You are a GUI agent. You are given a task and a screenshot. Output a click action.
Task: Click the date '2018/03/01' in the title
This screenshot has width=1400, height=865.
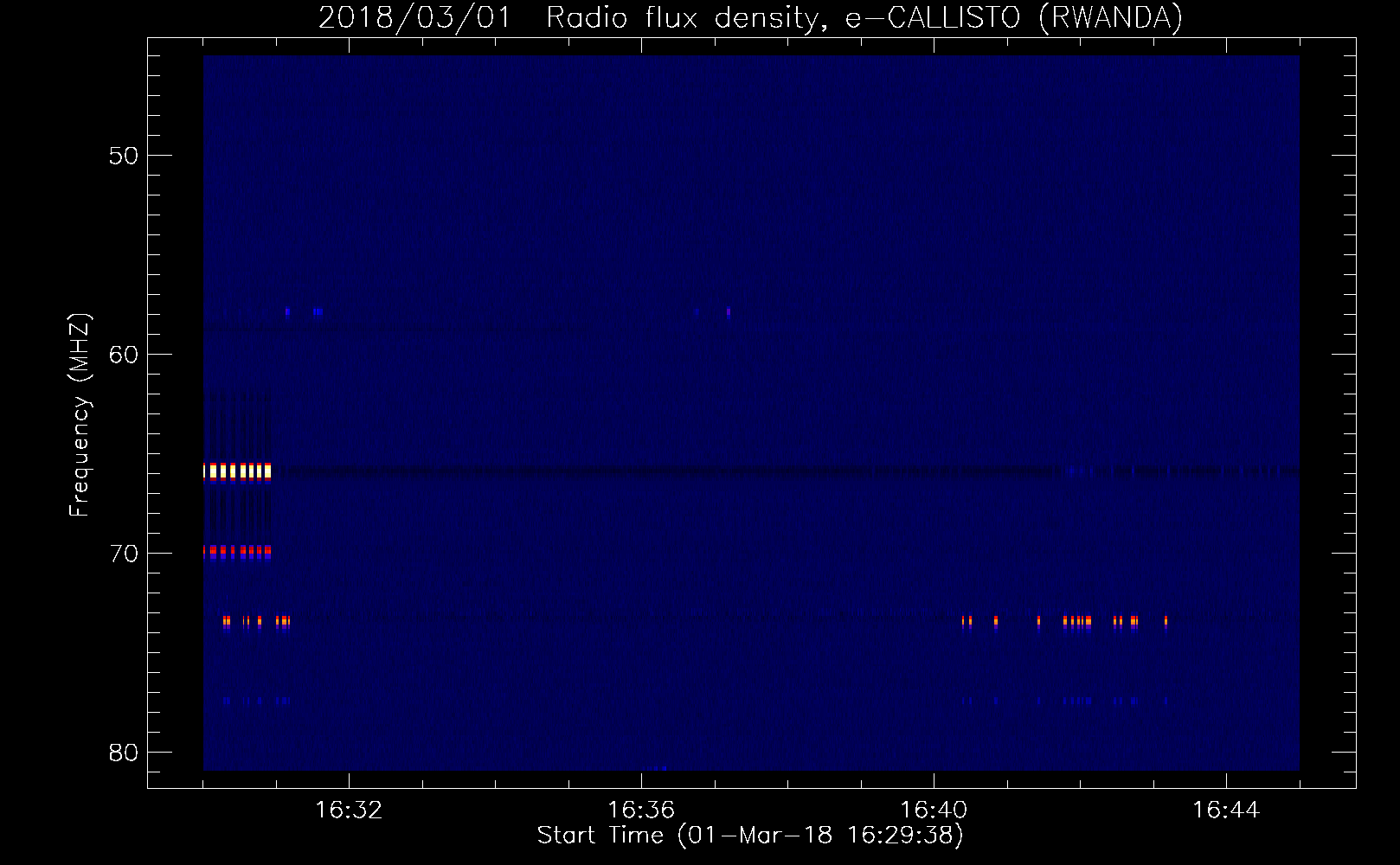pos(415,18)
